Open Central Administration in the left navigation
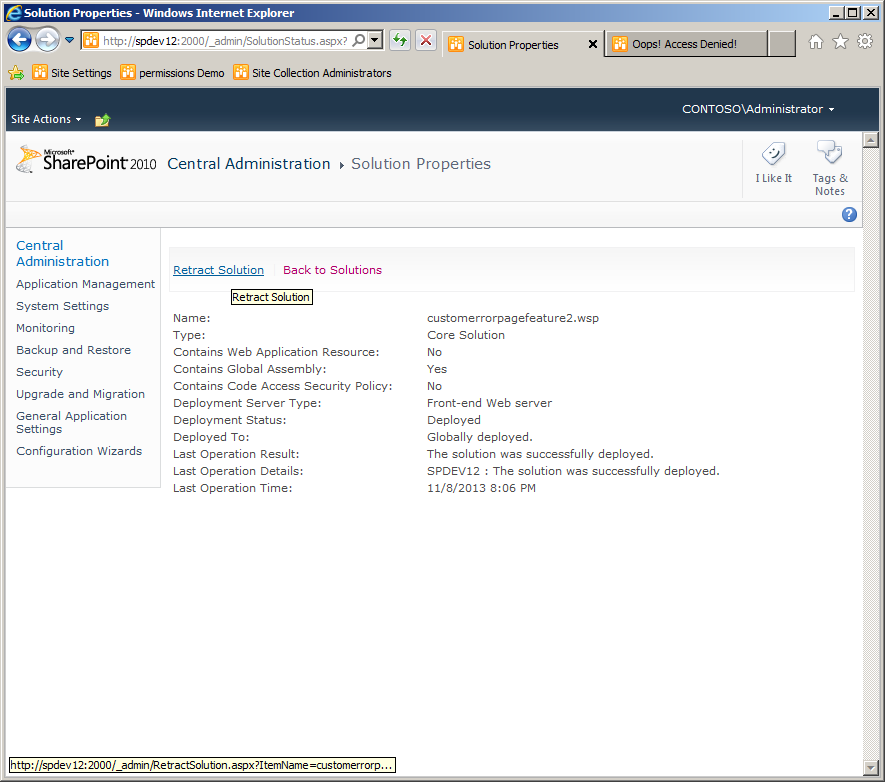 point(63,253)
